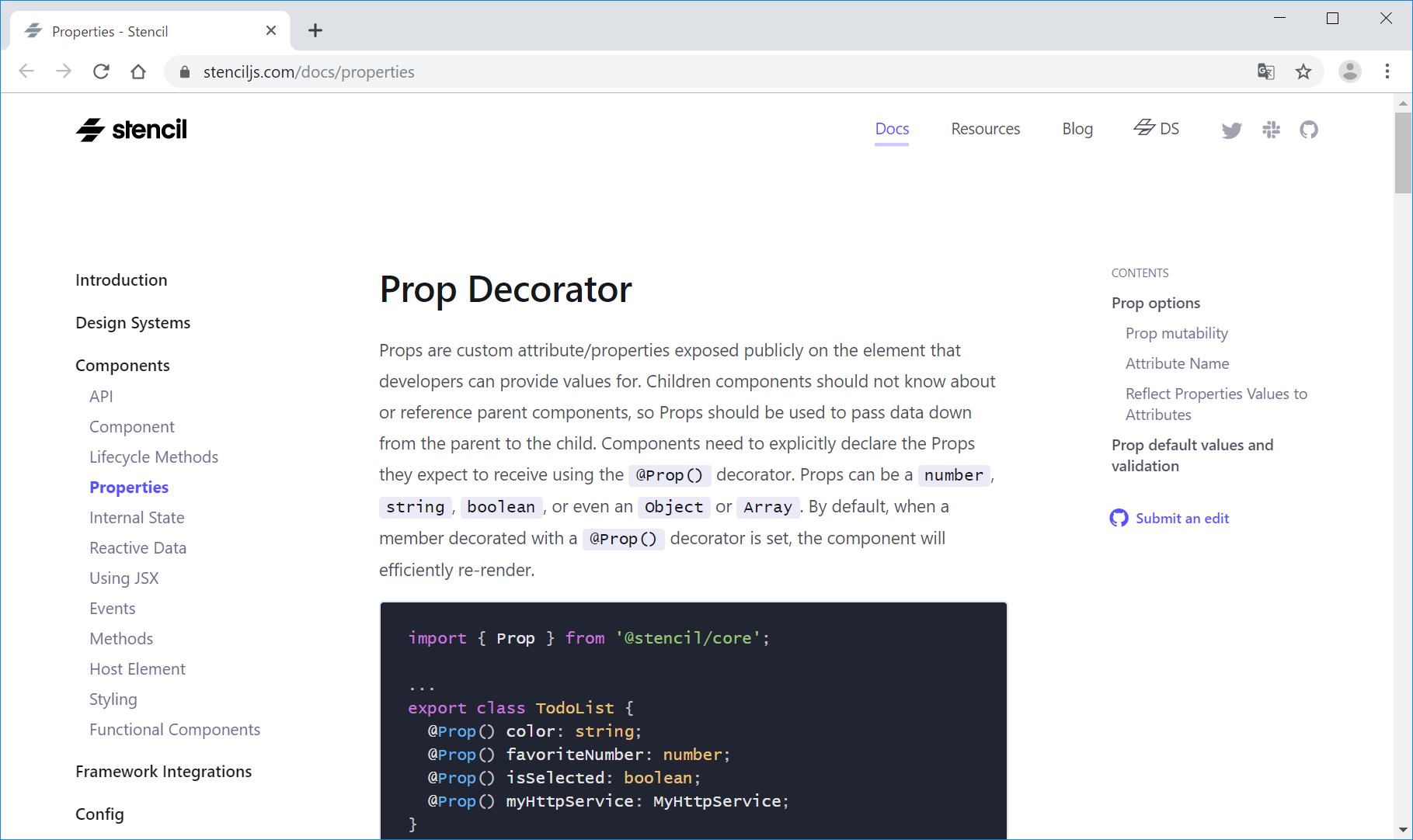Open the Slack icon link in header
The height and width of the screenshot is (840, 1413).
(1271, 130)
